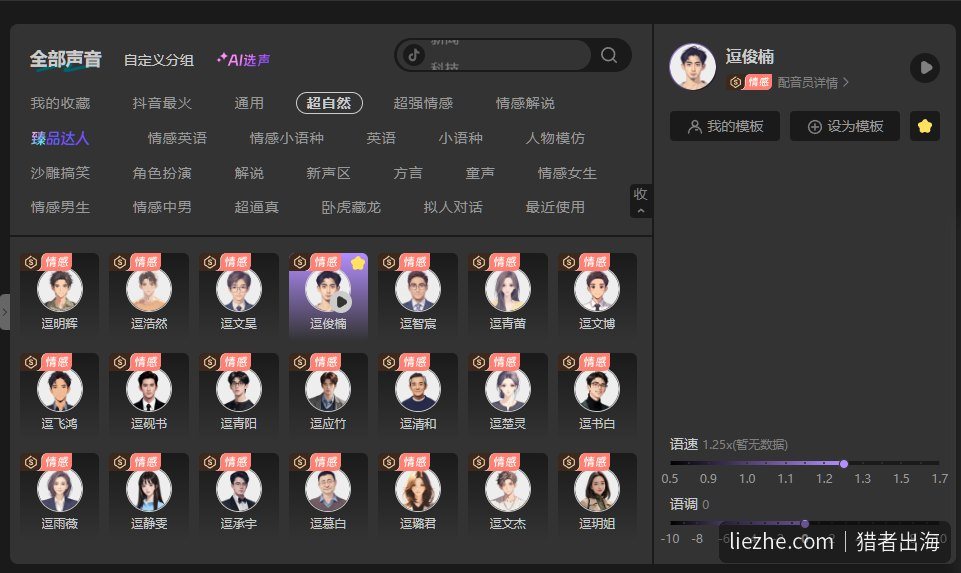
Task: Select 情感解说 category
Action: point(525,103)
